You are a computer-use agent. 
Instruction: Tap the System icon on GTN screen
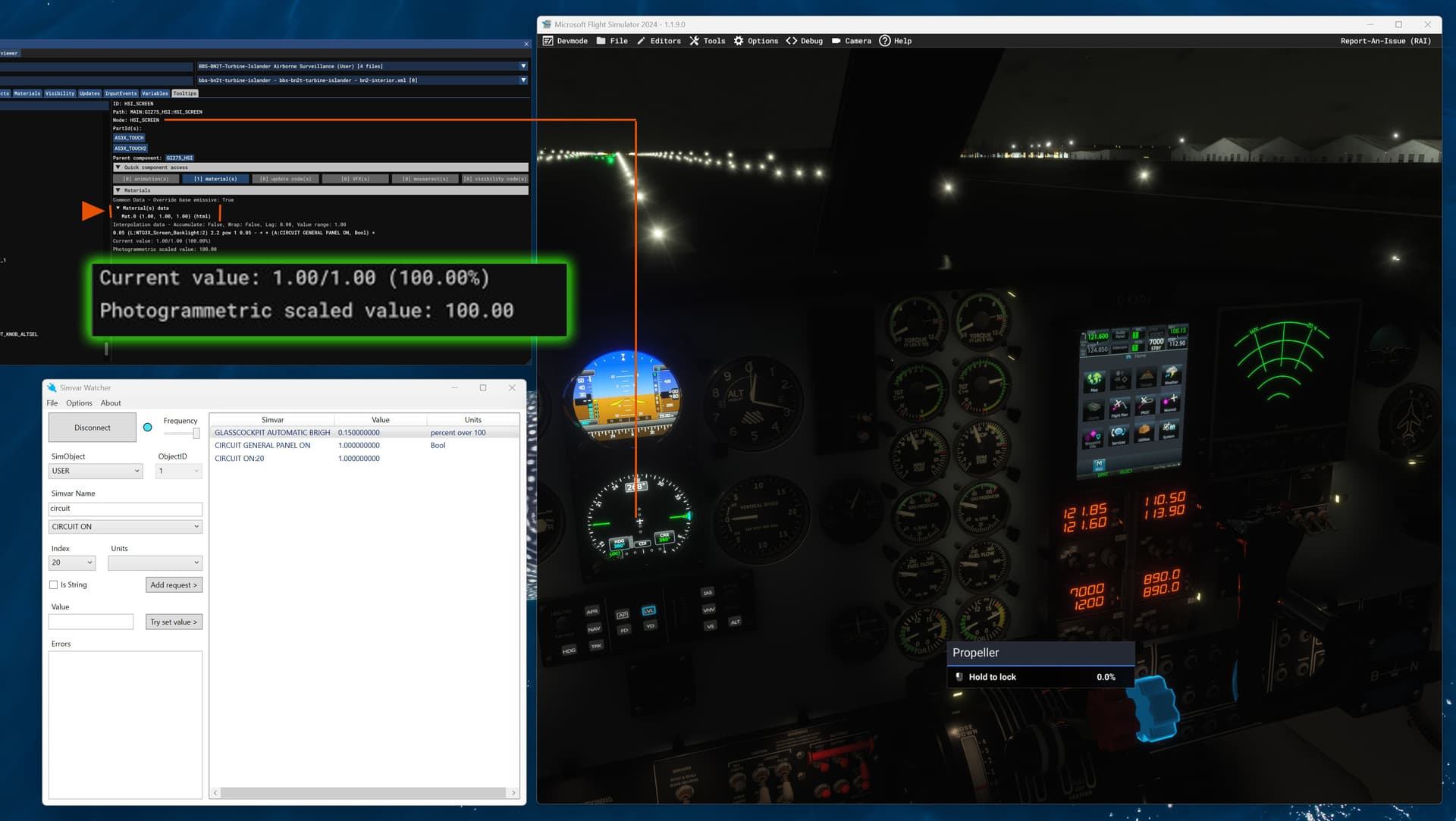click(1169, 430)
